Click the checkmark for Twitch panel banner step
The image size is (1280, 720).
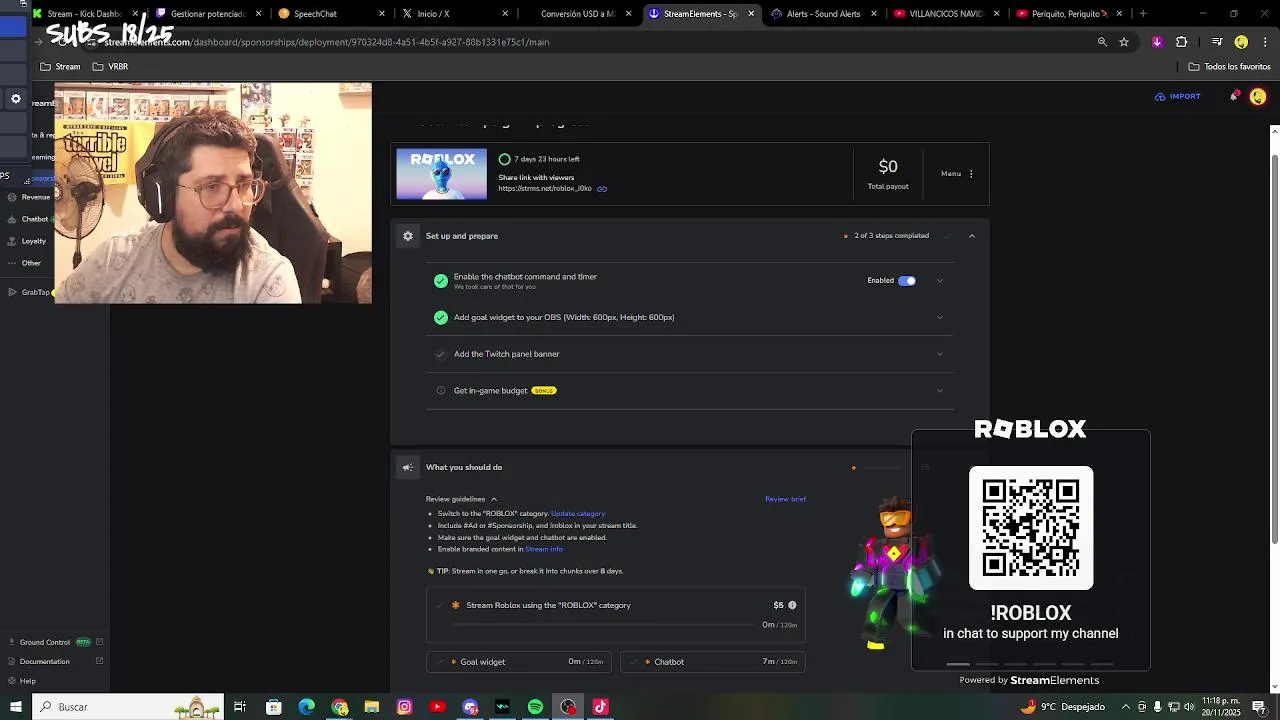[441, 354]
